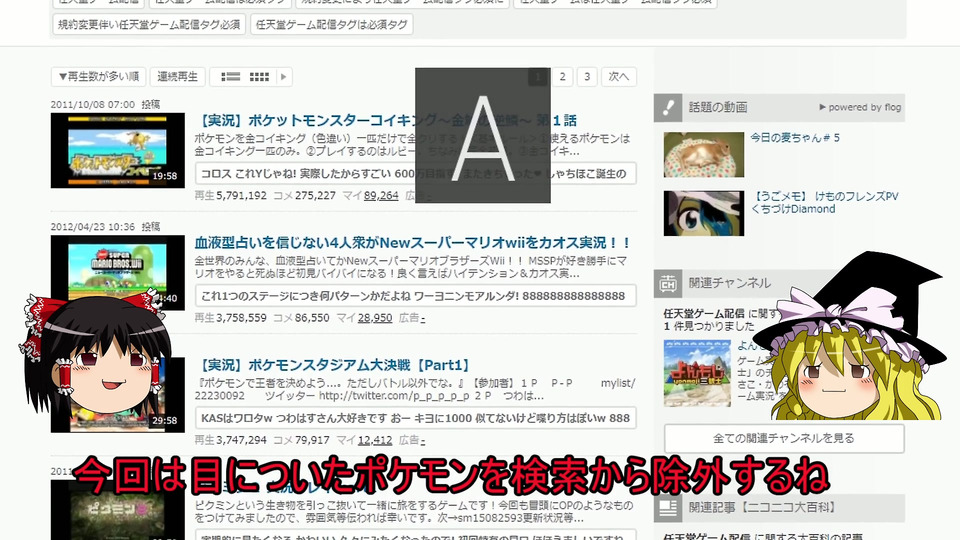
Task: Click comment box starting KASはワロタw
Action: [x=416, y=418]
